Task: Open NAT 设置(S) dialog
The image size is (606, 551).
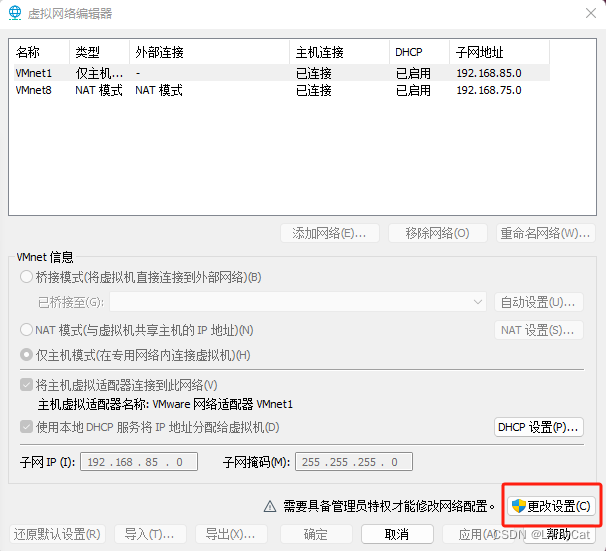Action: [x=538, y=330]
